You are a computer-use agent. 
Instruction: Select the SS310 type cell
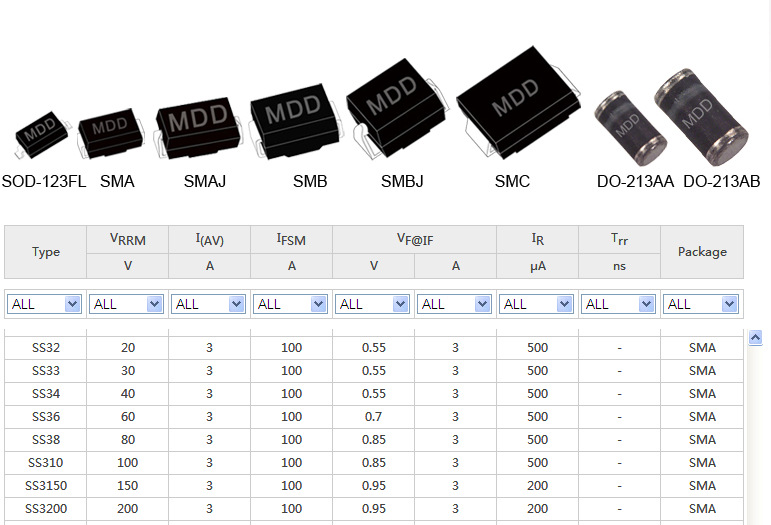(46, 463)
